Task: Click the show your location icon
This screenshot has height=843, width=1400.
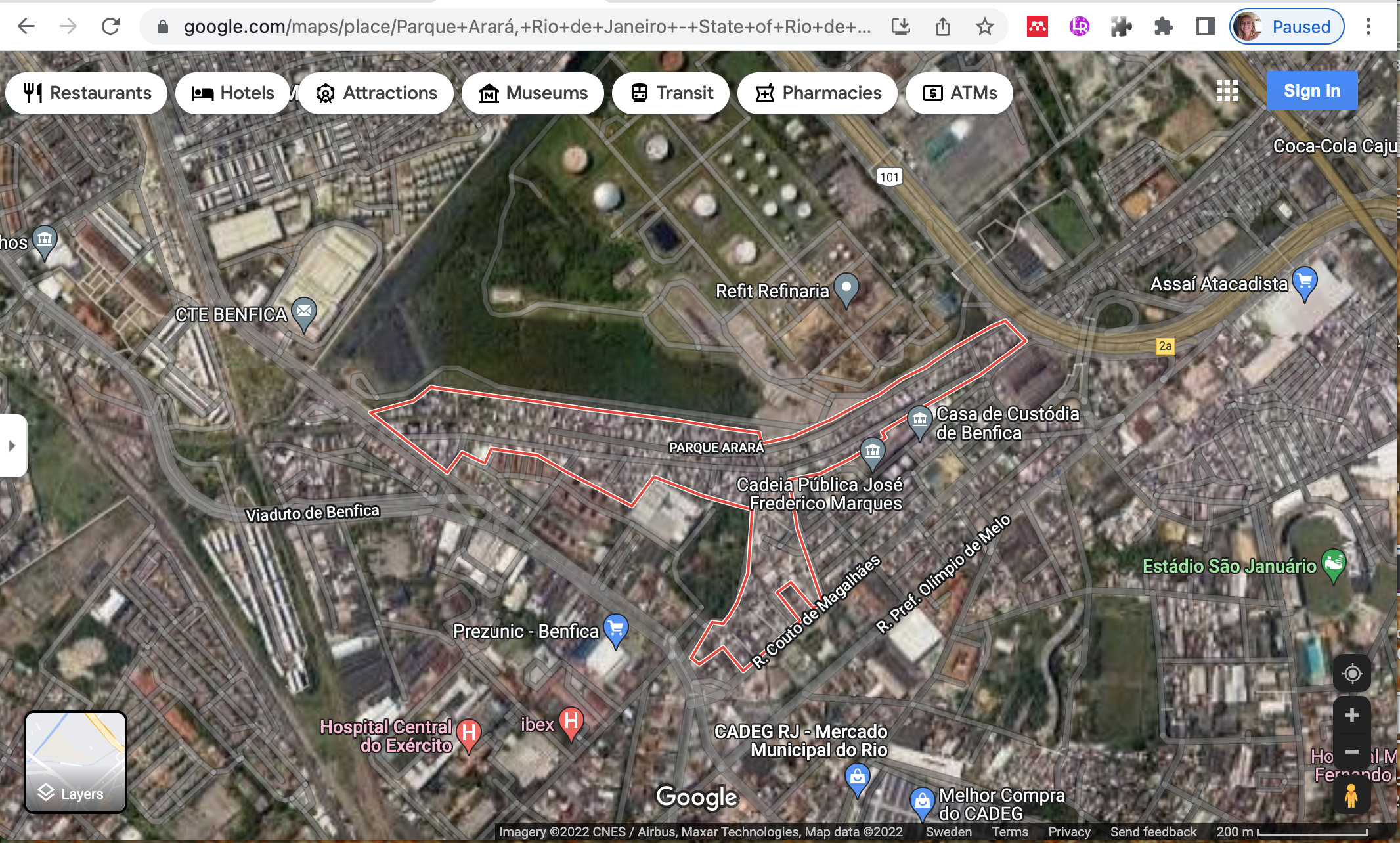Action: (1351, 674)
